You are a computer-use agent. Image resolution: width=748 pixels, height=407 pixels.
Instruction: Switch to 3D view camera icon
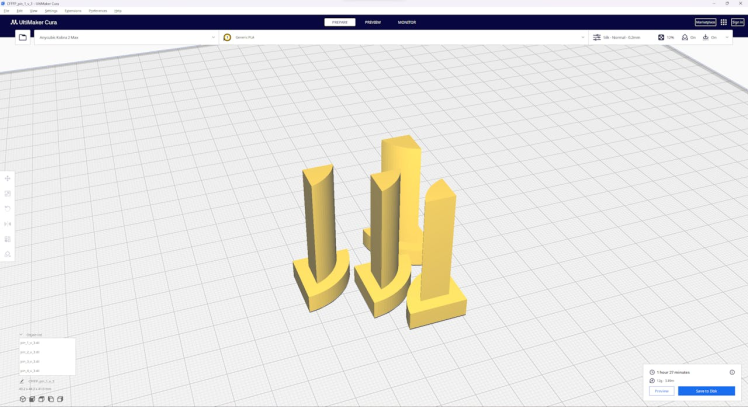tap(22, 399)
